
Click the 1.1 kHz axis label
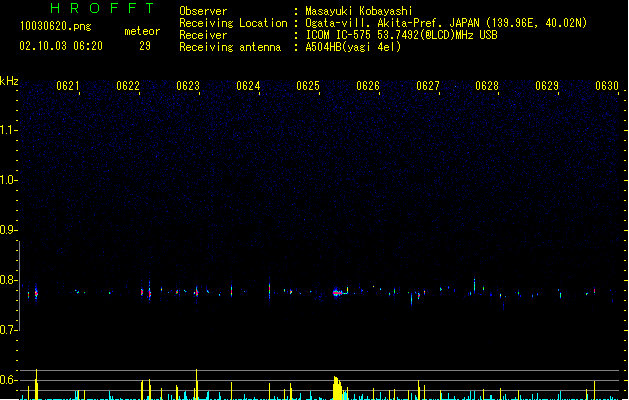pos(8,130)
